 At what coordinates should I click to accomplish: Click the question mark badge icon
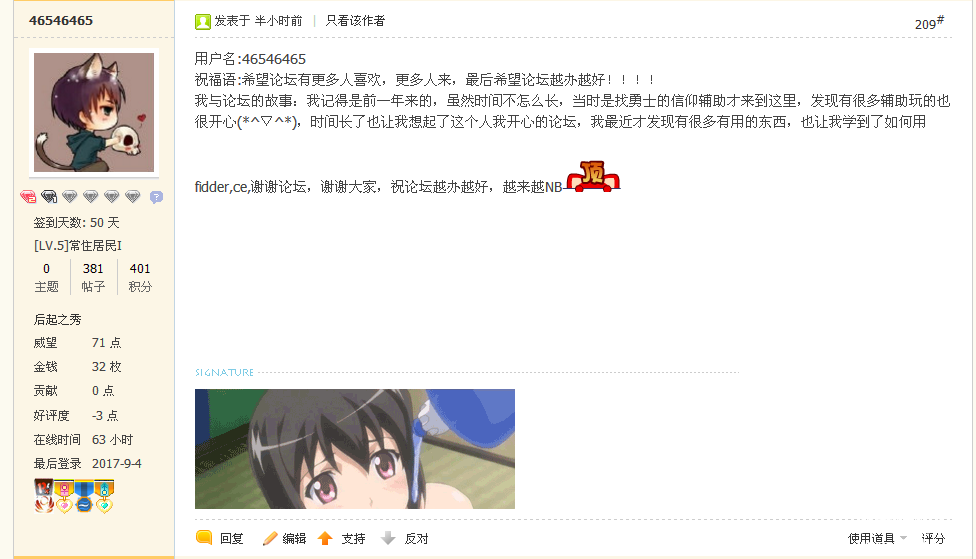click(156, 197)
